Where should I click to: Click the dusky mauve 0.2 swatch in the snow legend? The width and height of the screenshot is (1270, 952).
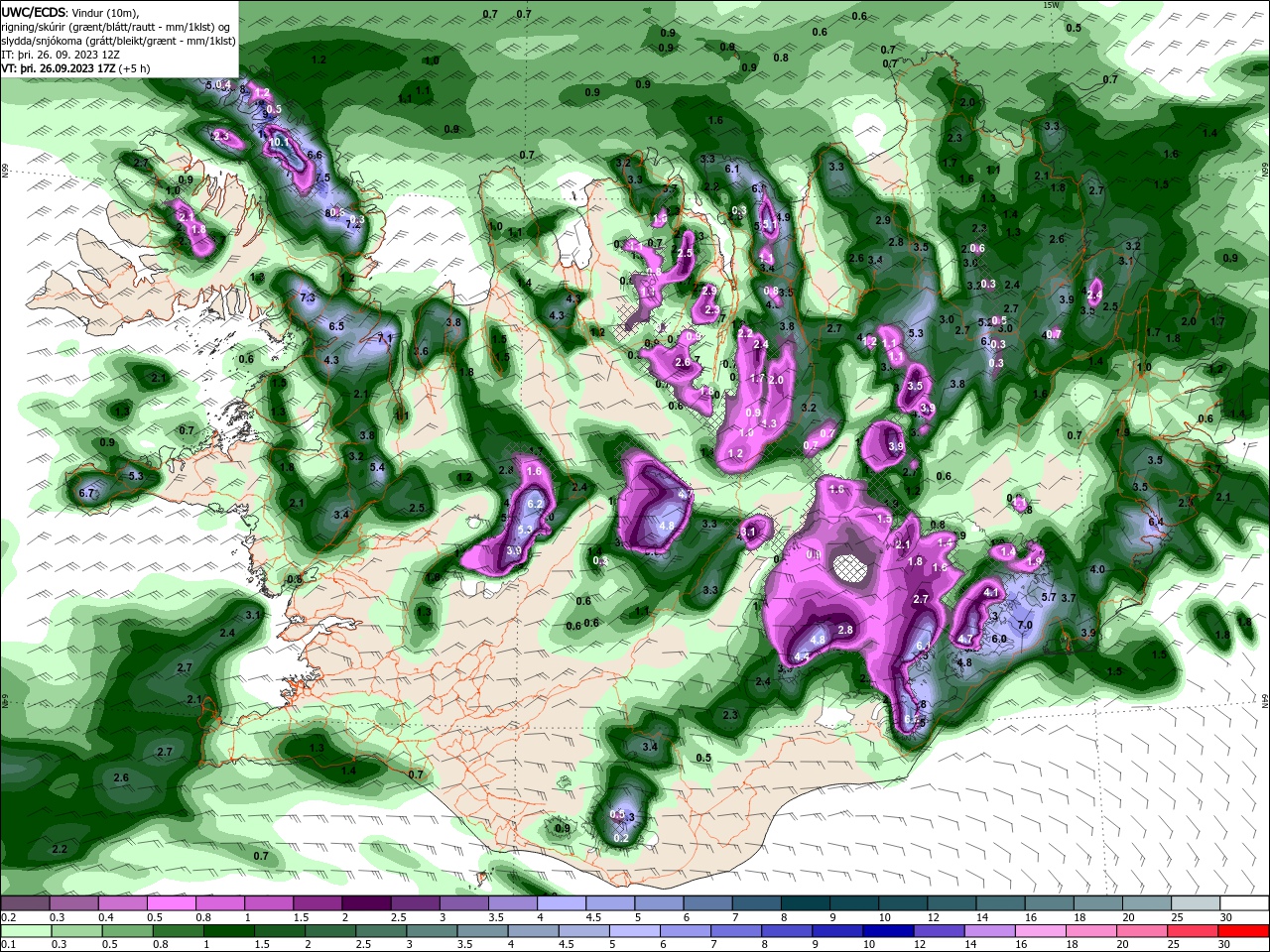tap(25, 904)
